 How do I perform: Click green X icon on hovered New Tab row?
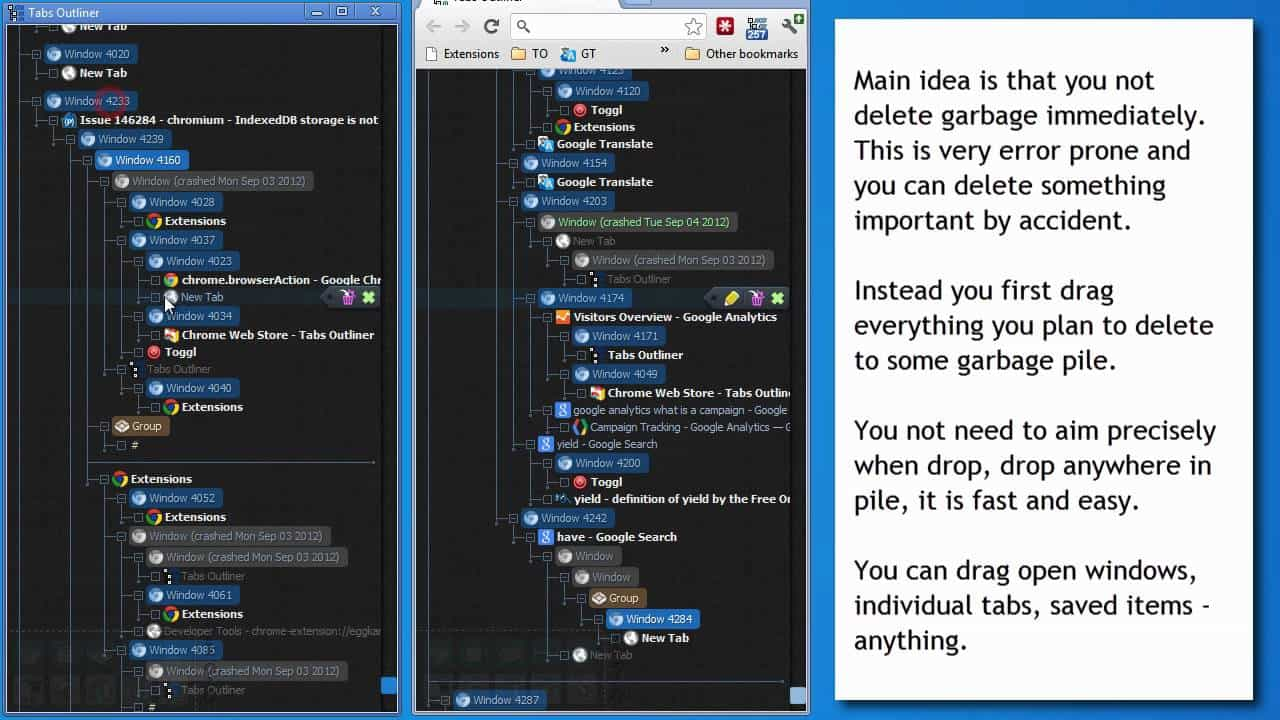[368, 297]
